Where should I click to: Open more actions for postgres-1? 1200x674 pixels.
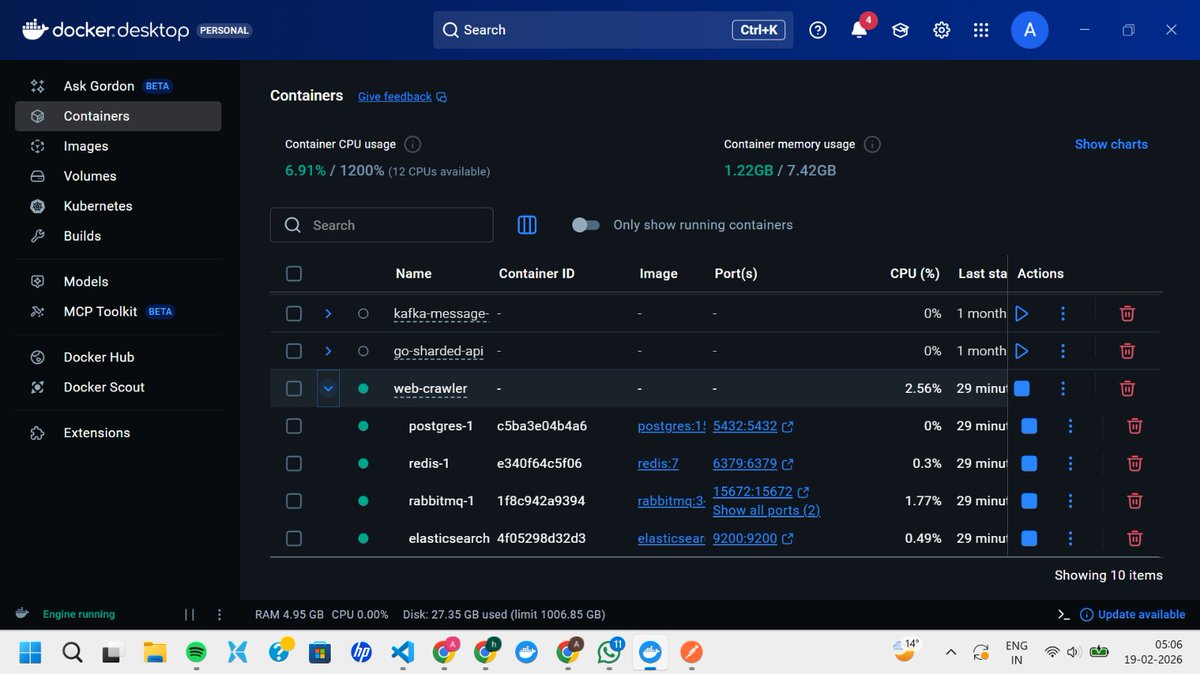click(1071, 426)
